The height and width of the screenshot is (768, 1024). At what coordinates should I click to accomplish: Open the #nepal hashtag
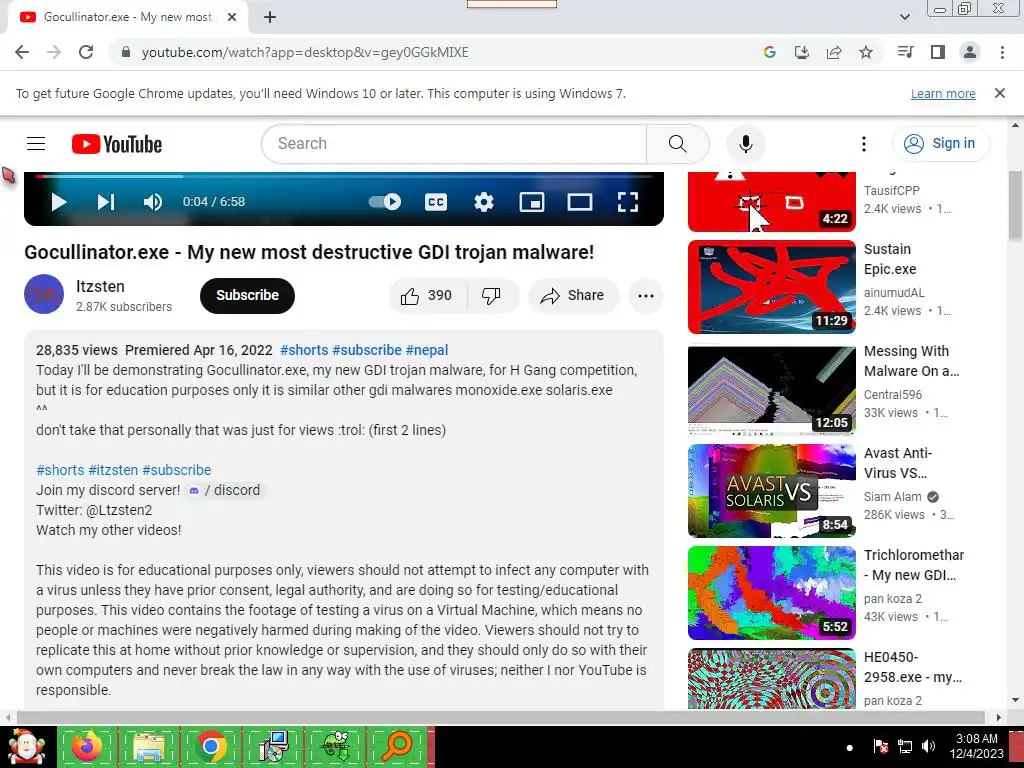click(426, 350)
